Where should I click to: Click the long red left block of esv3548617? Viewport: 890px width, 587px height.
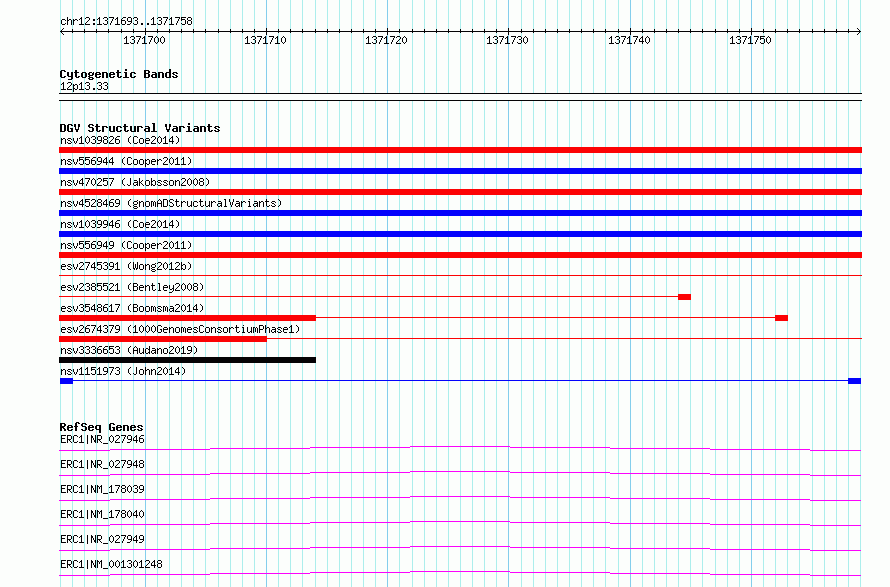(187, 318)
